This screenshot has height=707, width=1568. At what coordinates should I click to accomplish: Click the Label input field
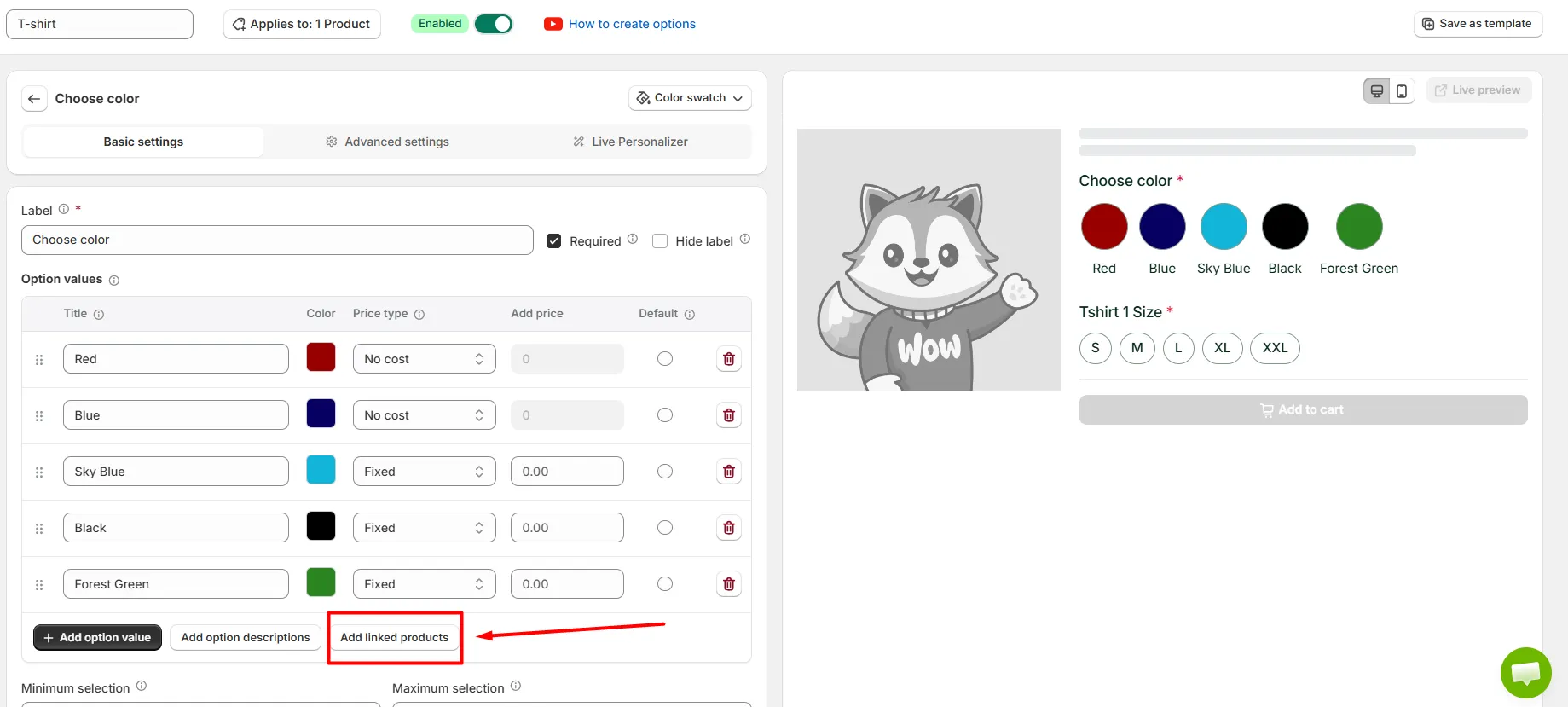coord(277,240)
